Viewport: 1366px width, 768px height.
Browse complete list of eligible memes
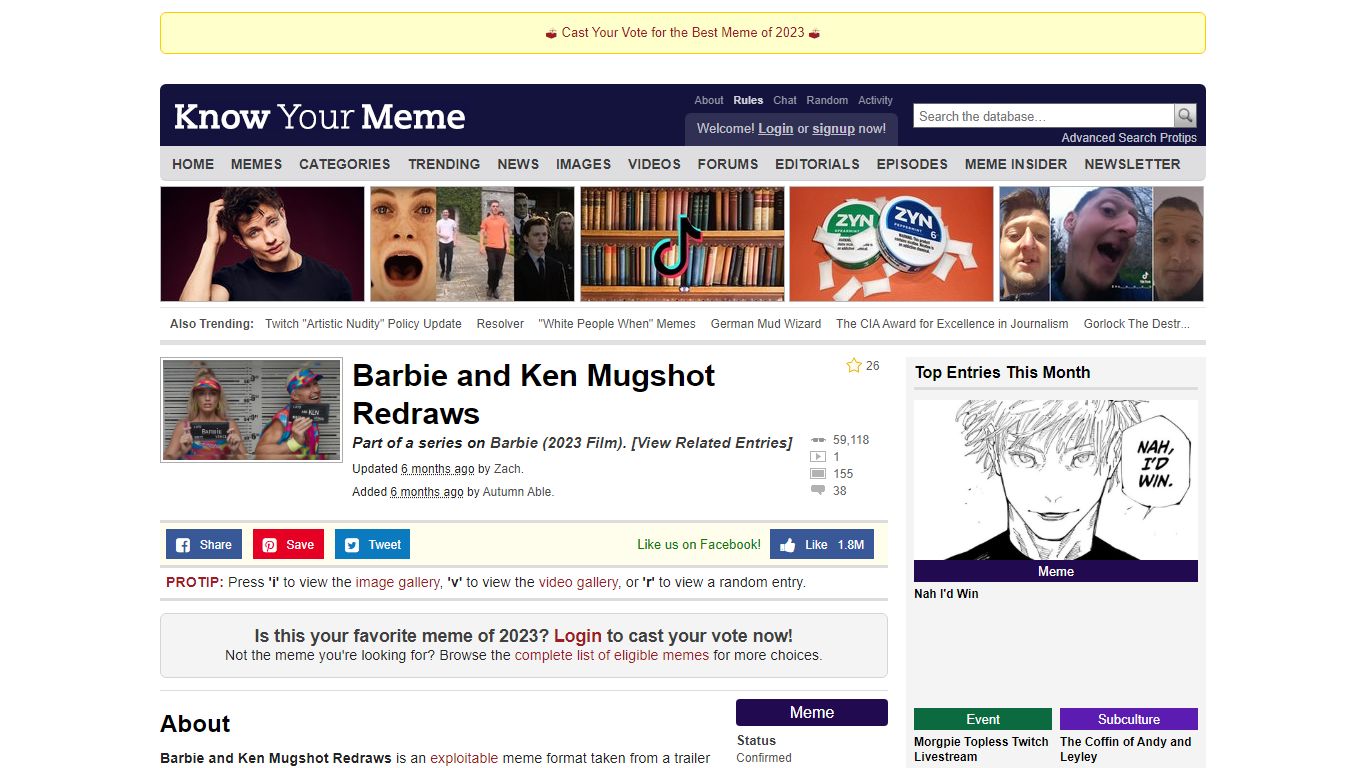click(x=612, y=656)
